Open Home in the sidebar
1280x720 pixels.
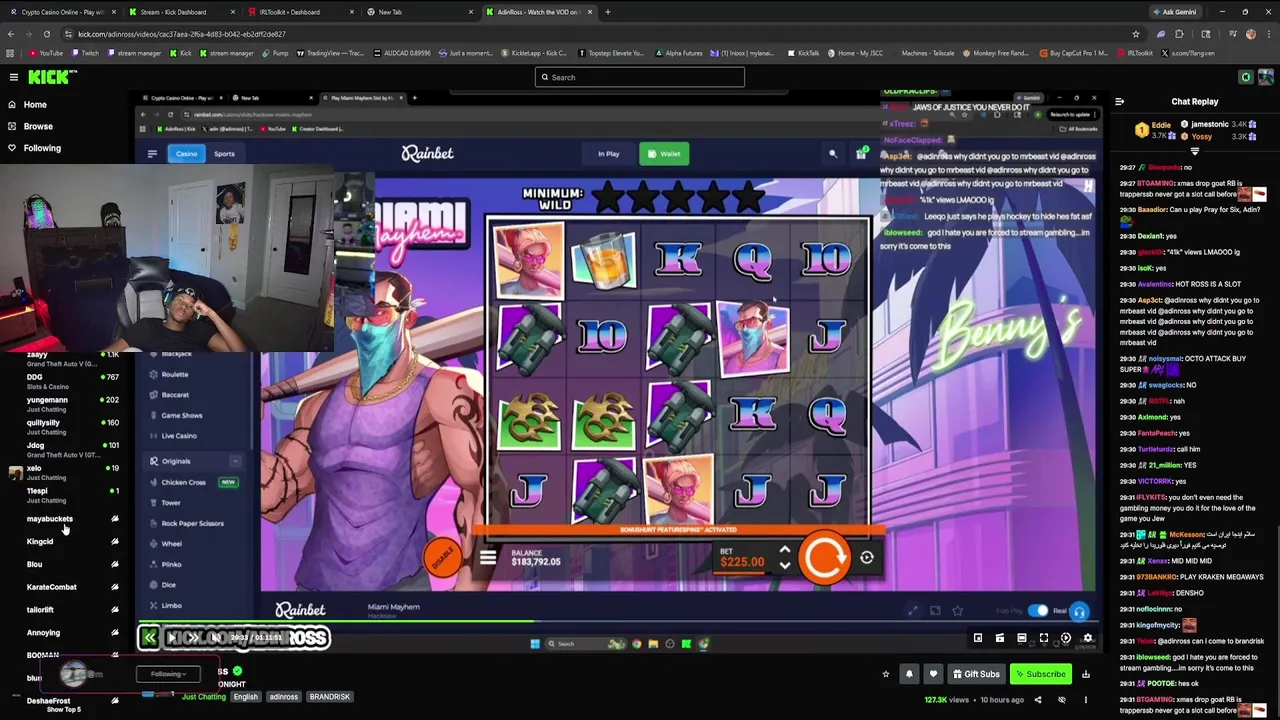[x=35, y=104]
